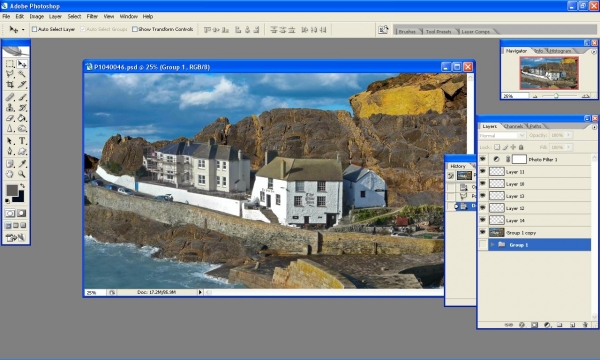Open the Image menu
Screen dimensions: 600x360
37,16
